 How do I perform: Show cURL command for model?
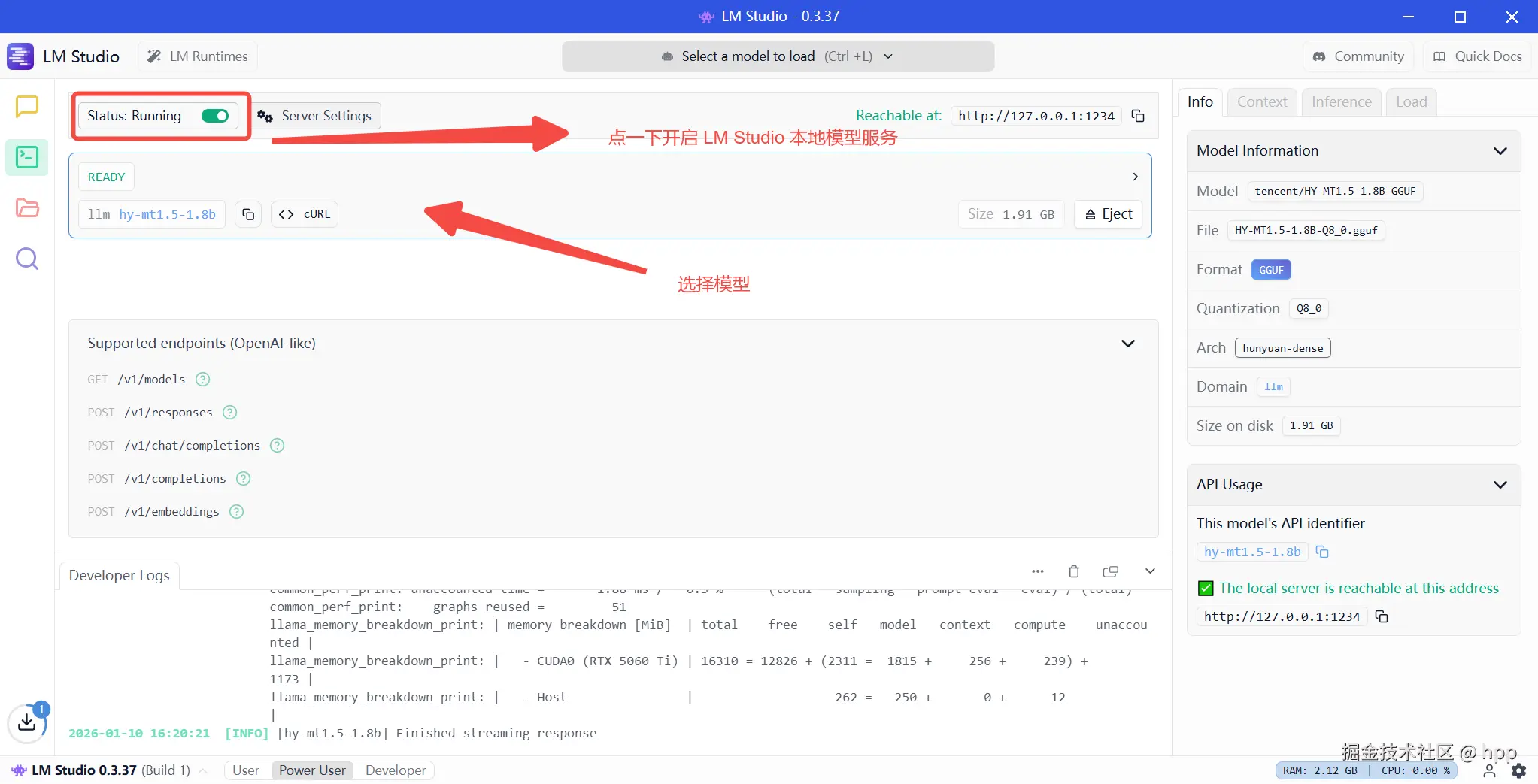[x=305, y=214]
